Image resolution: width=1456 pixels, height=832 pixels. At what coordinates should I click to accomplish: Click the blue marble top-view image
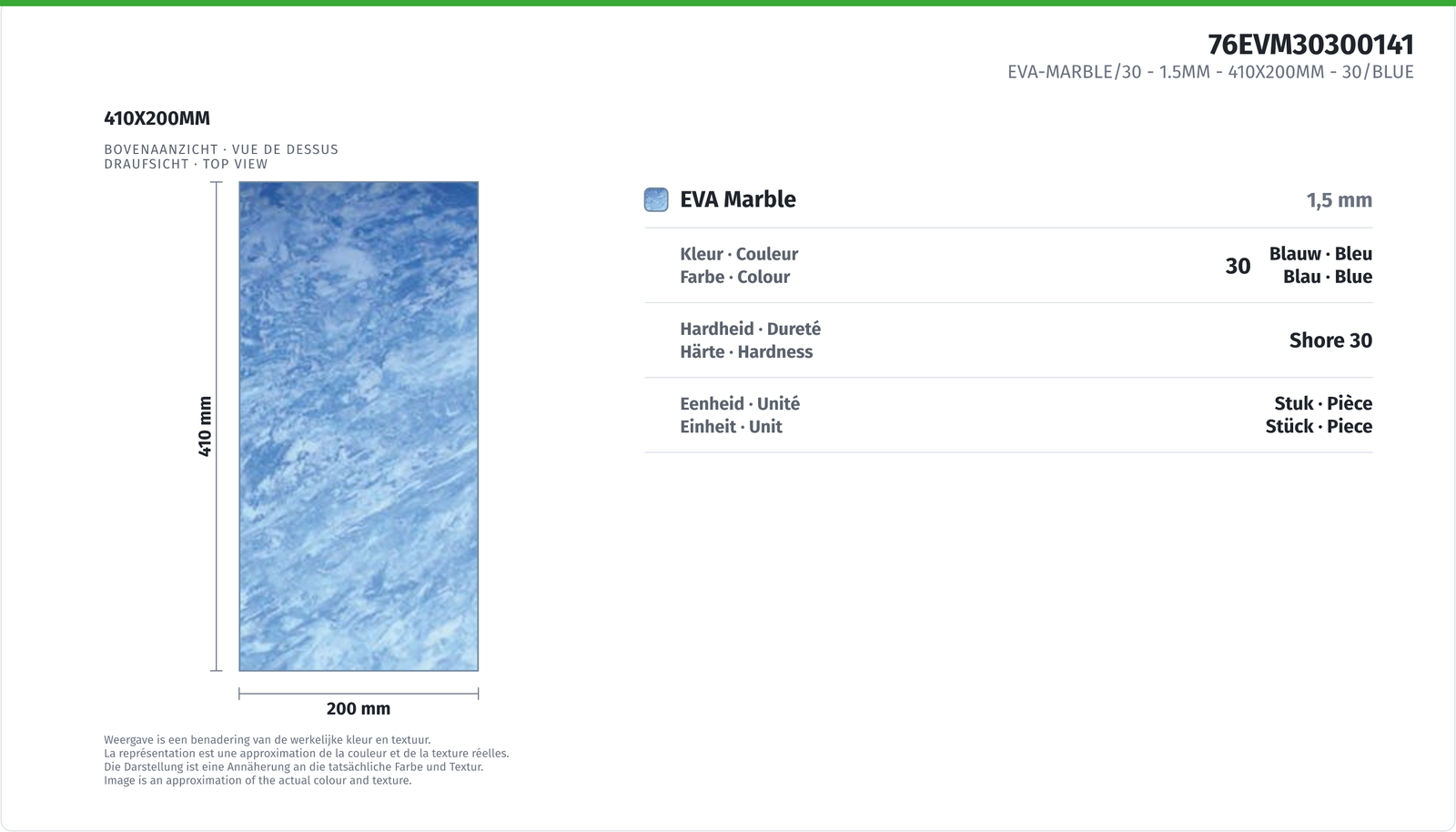(359, 426)
